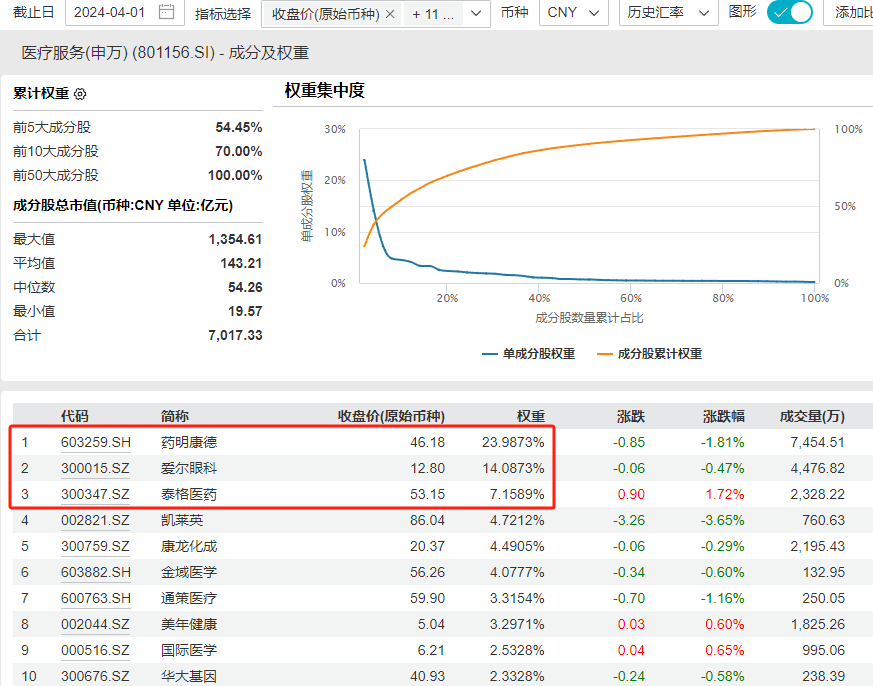
Task: Turn off the 图形 toggle switch
Action: pos(790,14)
